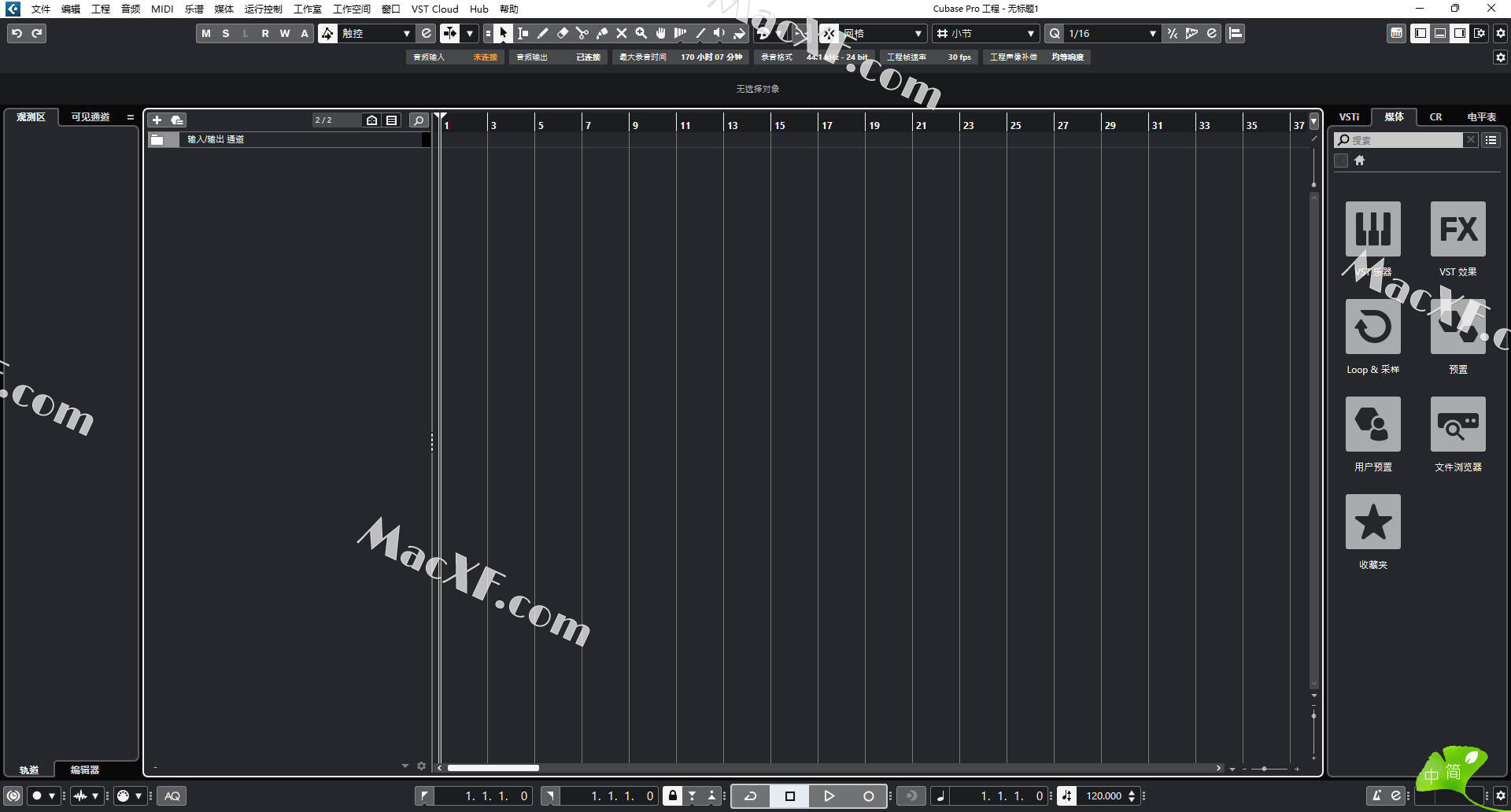The width and height of the screenshot is (1511, 812).
Task: Open the 触控 automation mode dropdown
Action: tap(376, 33)
